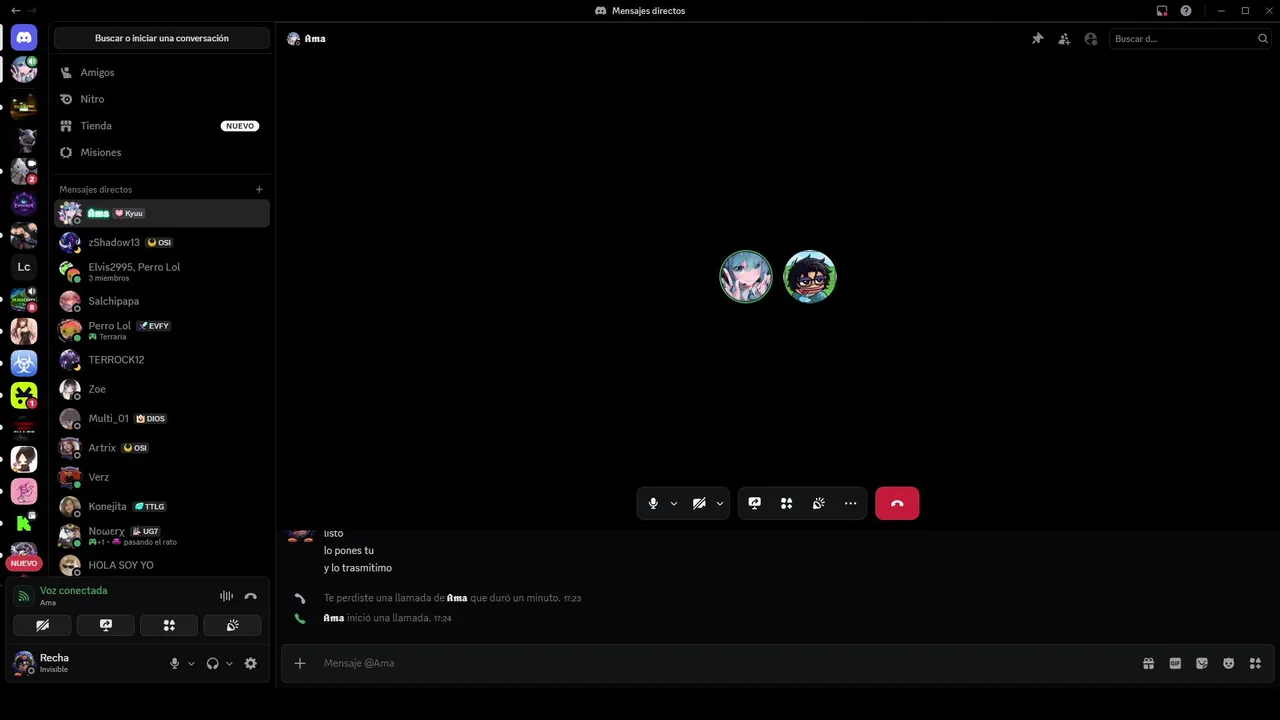
Task: Go back with title bar arrow
Action: tap(15, 11)
